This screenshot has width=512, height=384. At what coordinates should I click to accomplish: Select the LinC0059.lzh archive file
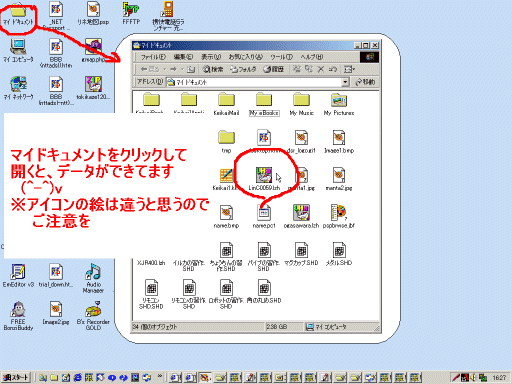pyautogui.click(x=264, y=179)
